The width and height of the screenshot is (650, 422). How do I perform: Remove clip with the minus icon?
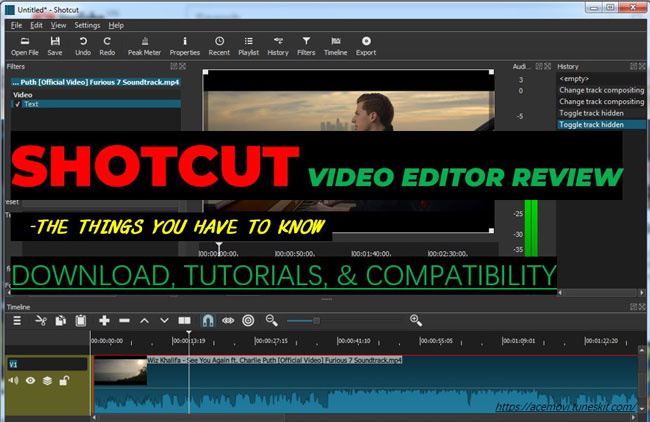pyautogui.click(x=124, y=320)
